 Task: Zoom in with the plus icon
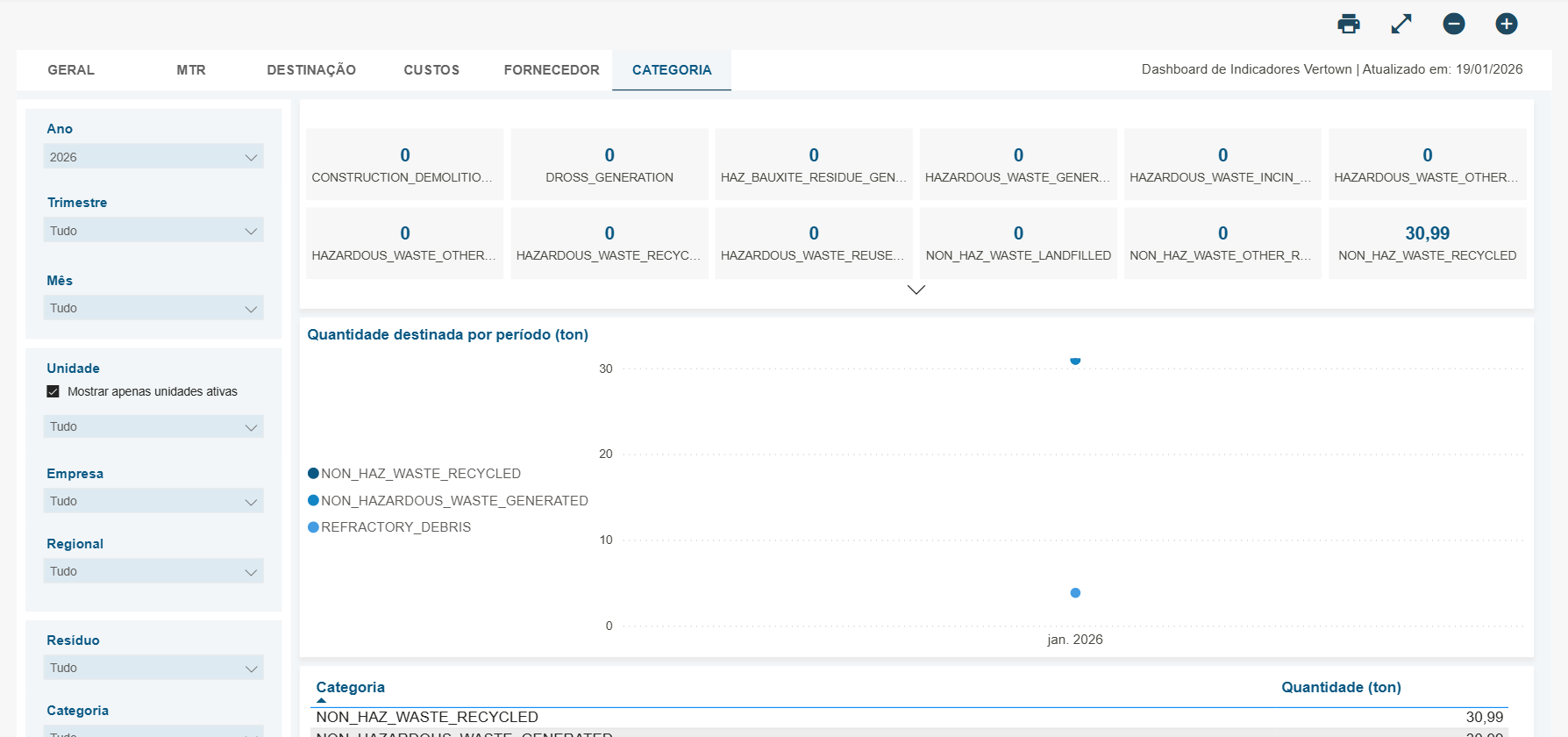(x=1507, y=24)
